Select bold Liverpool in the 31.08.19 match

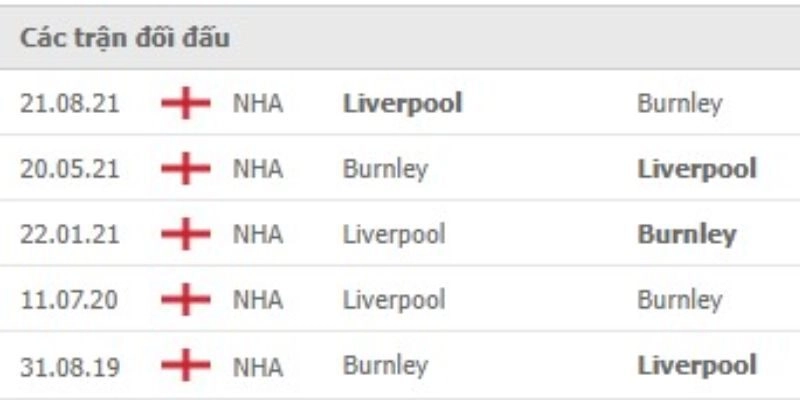[x=697, y=366]
